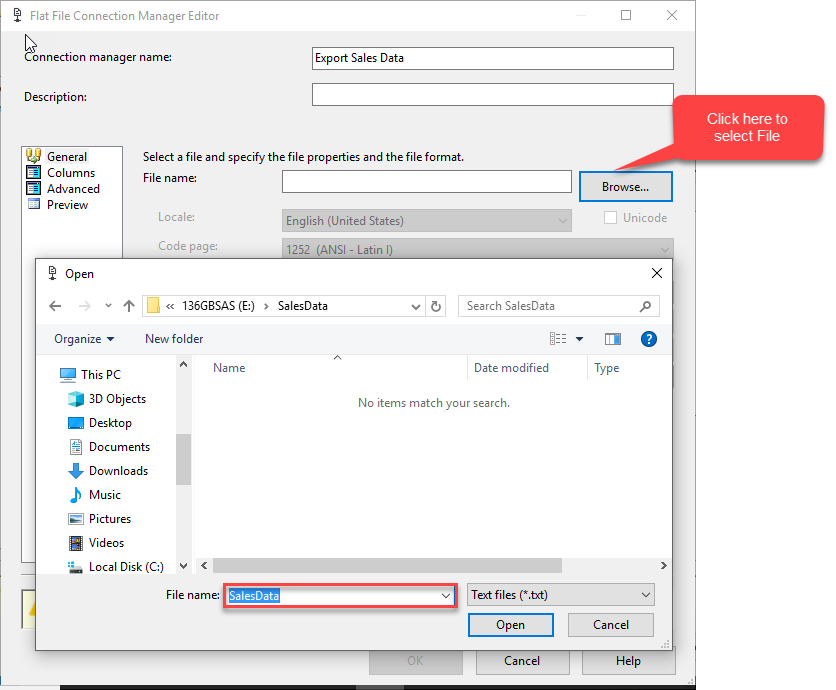The image size is (836, 690).
Task: Cancel the Flat File Connection Manager Editor
Action: coord(522,661)
